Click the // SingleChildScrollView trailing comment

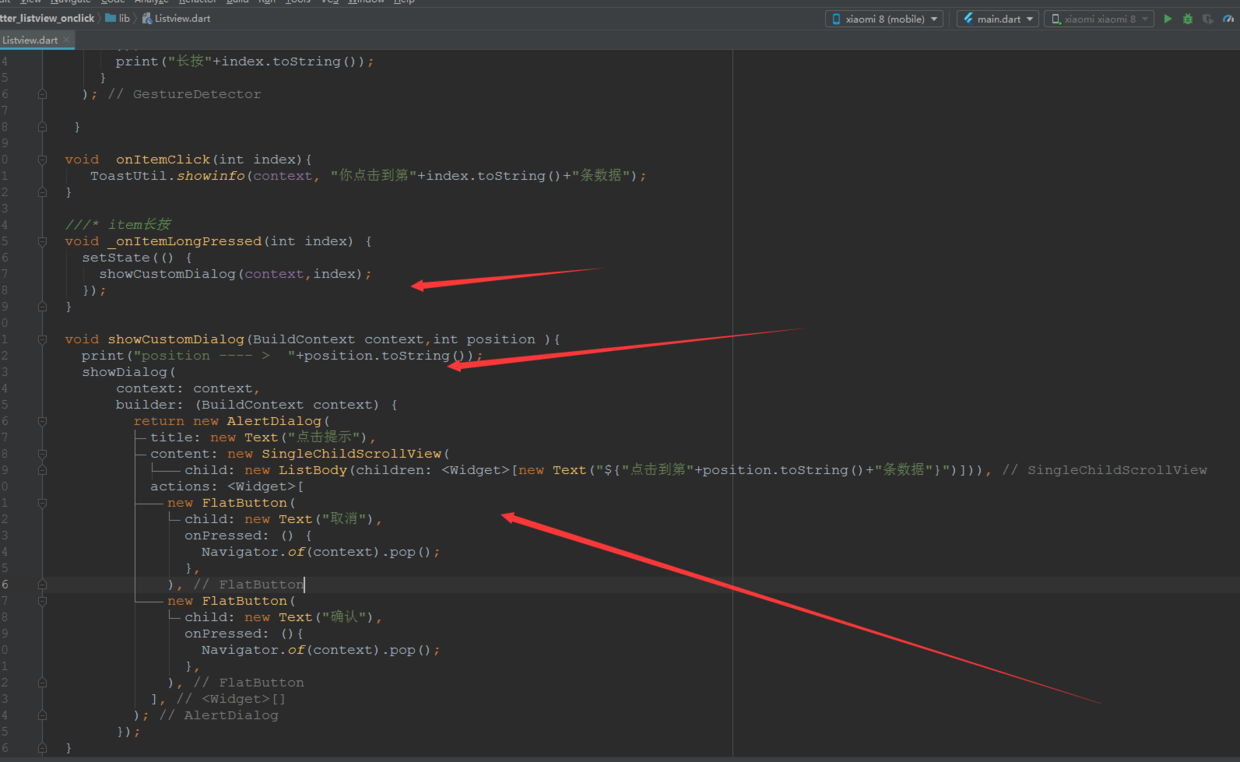coord(1105,470)
